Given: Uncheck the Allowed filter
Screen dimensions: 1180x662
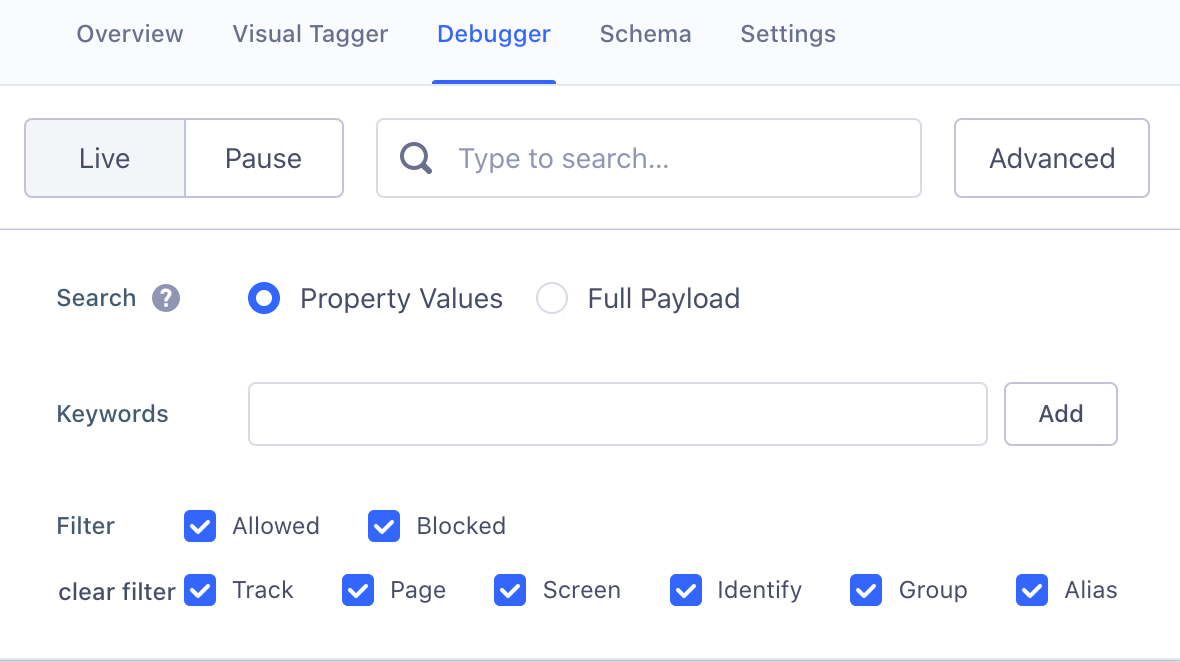Looking at the screenshot, I should click(x=200, y=526).
